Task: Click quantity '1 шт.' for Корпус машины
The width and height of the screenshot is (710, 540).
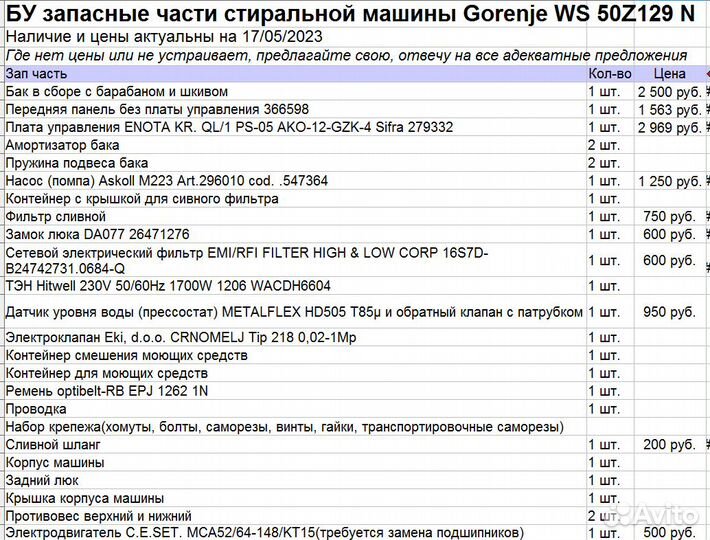Action: [604, 462]
